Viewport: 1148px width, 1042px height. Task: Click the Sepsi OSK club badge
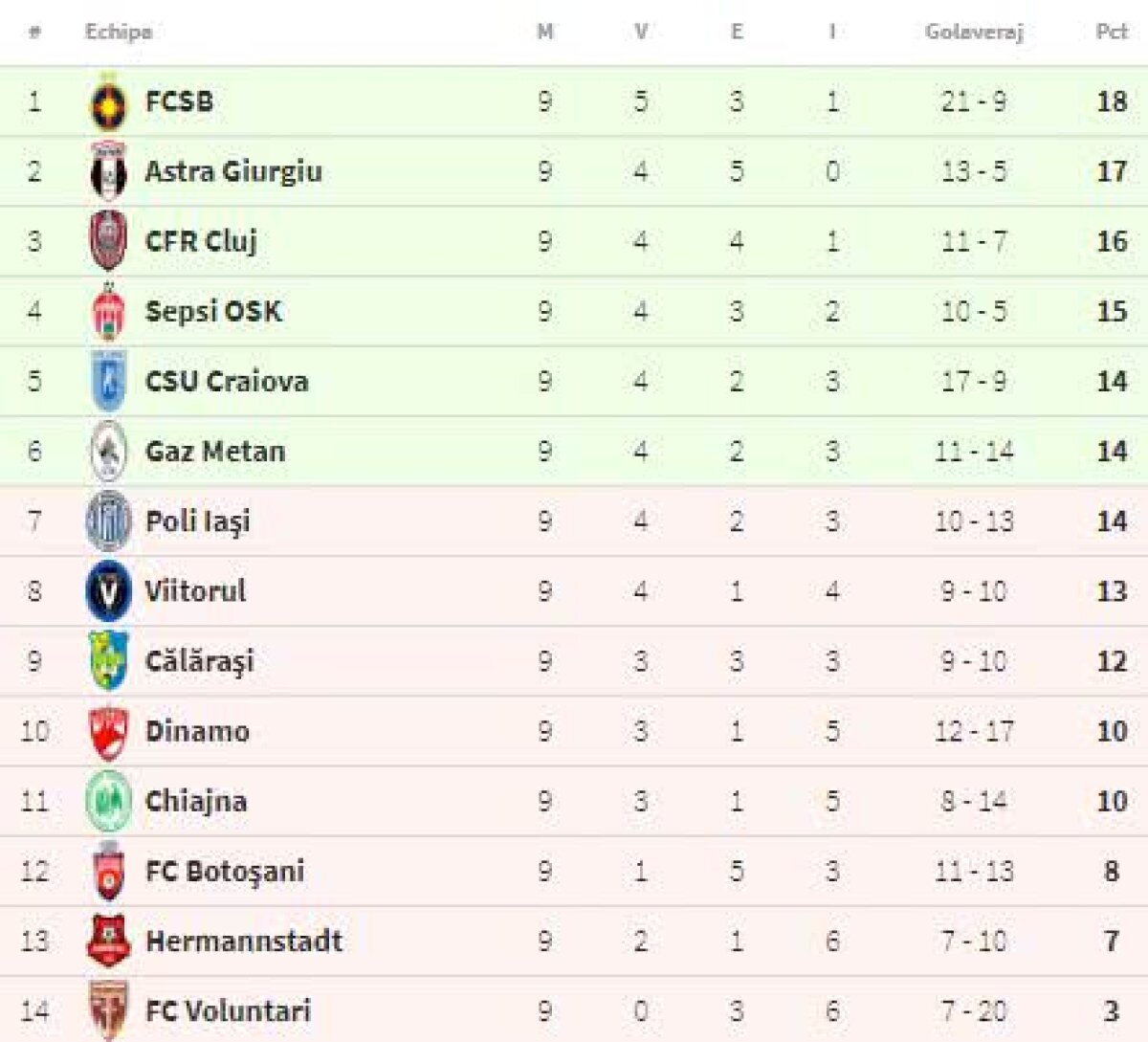[108, 312]
